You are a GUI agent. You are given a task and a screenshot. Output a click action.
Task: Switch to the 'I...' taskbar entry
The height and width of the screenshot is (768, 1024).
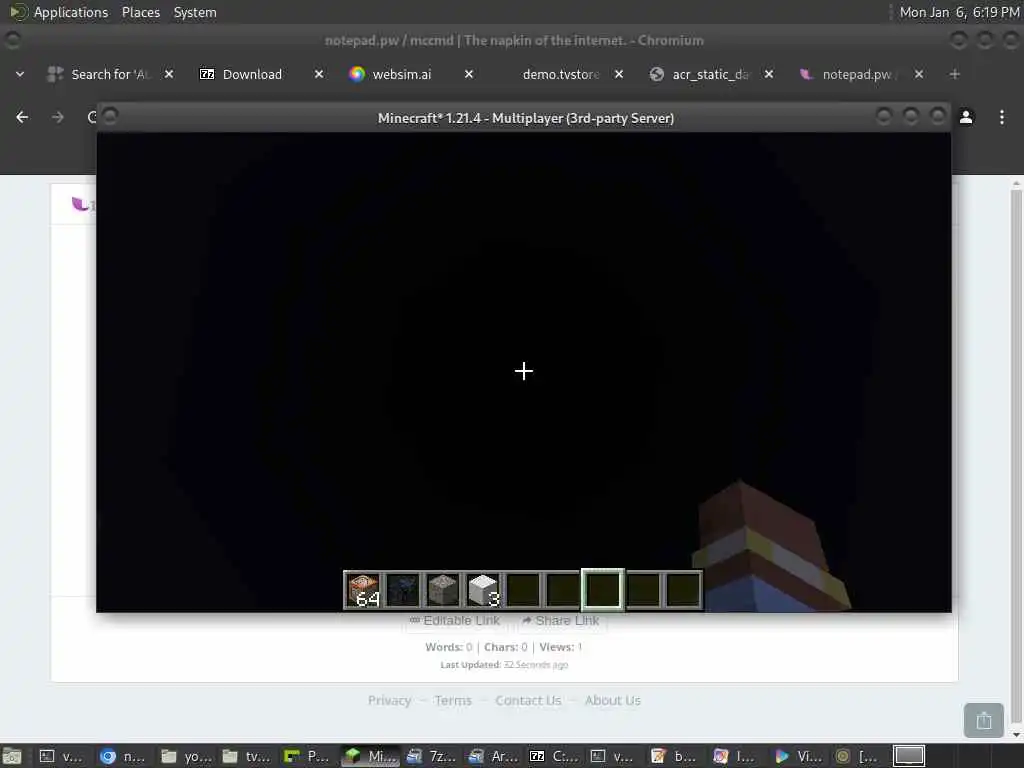[x=735, y=756]
